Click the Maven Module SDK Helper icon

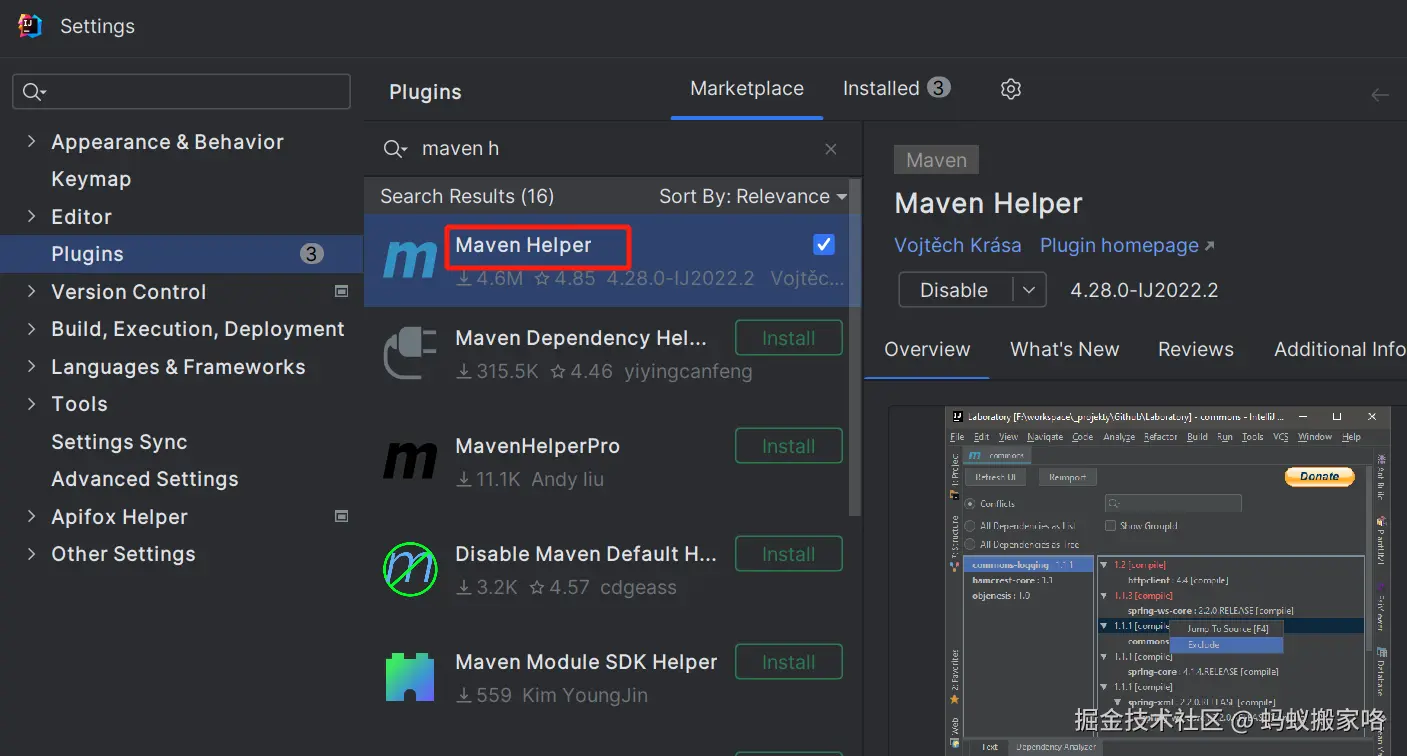click(410, 677)
